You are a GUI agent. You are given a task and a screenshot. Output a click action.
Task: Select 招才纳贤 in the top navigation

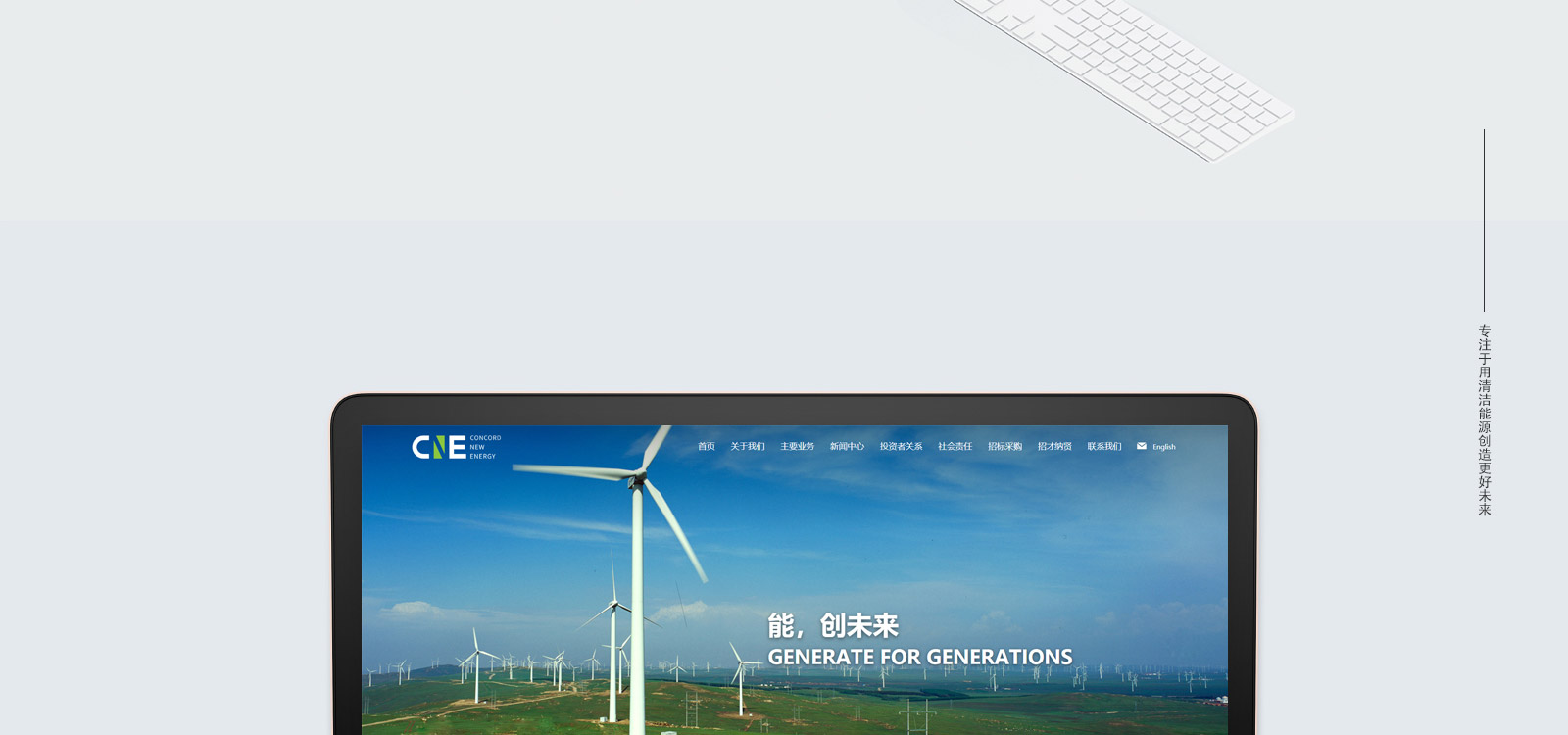pos(1054,447)
